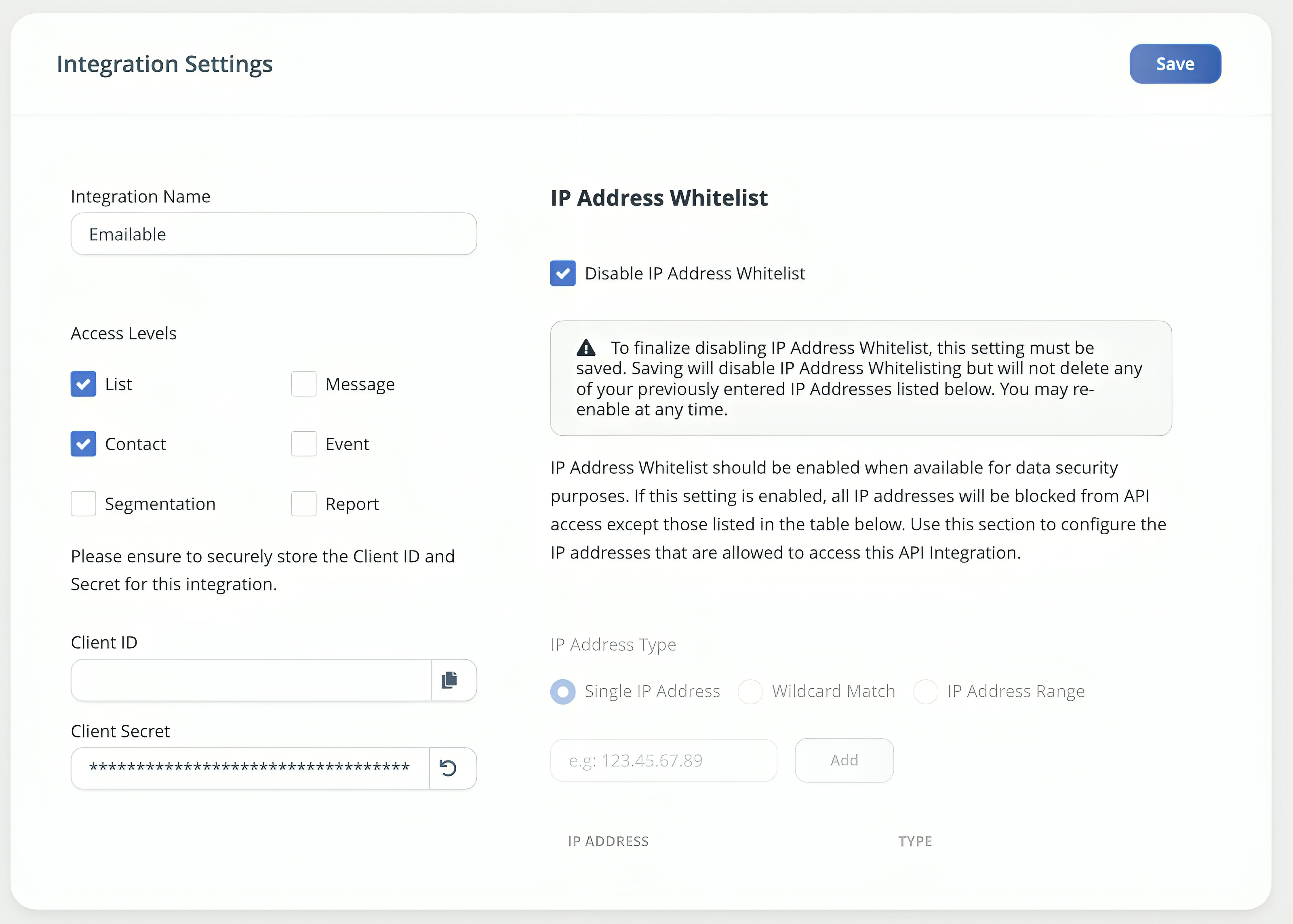The image size is (1293, 924).
Task: Select Single IP Address option
Action: [x=563, y=691]
